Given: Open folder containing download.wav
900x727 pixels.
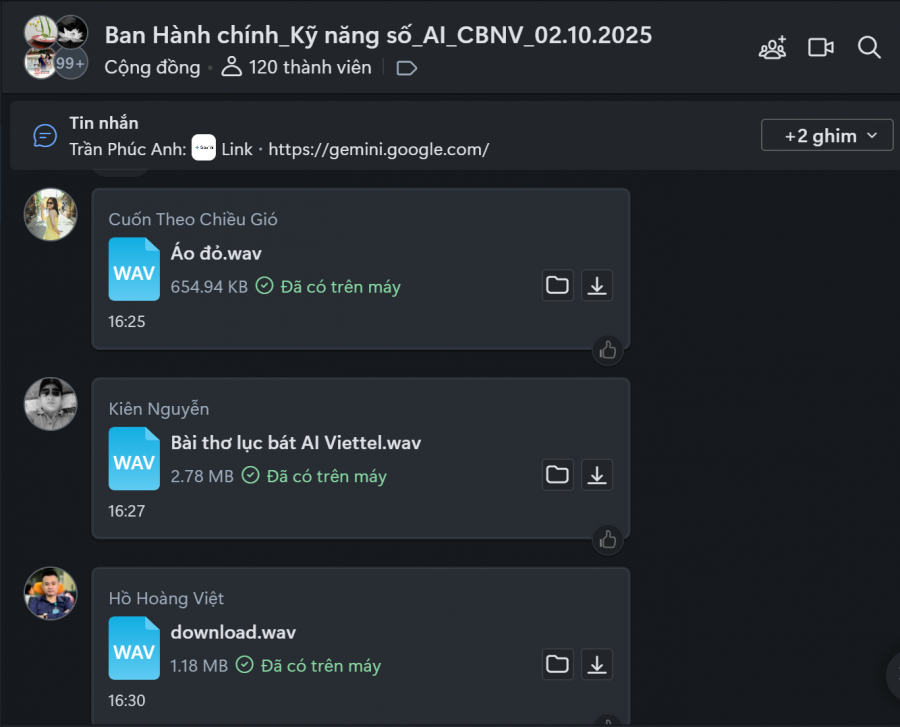Looking at the screenshot, I should [558, 664].
